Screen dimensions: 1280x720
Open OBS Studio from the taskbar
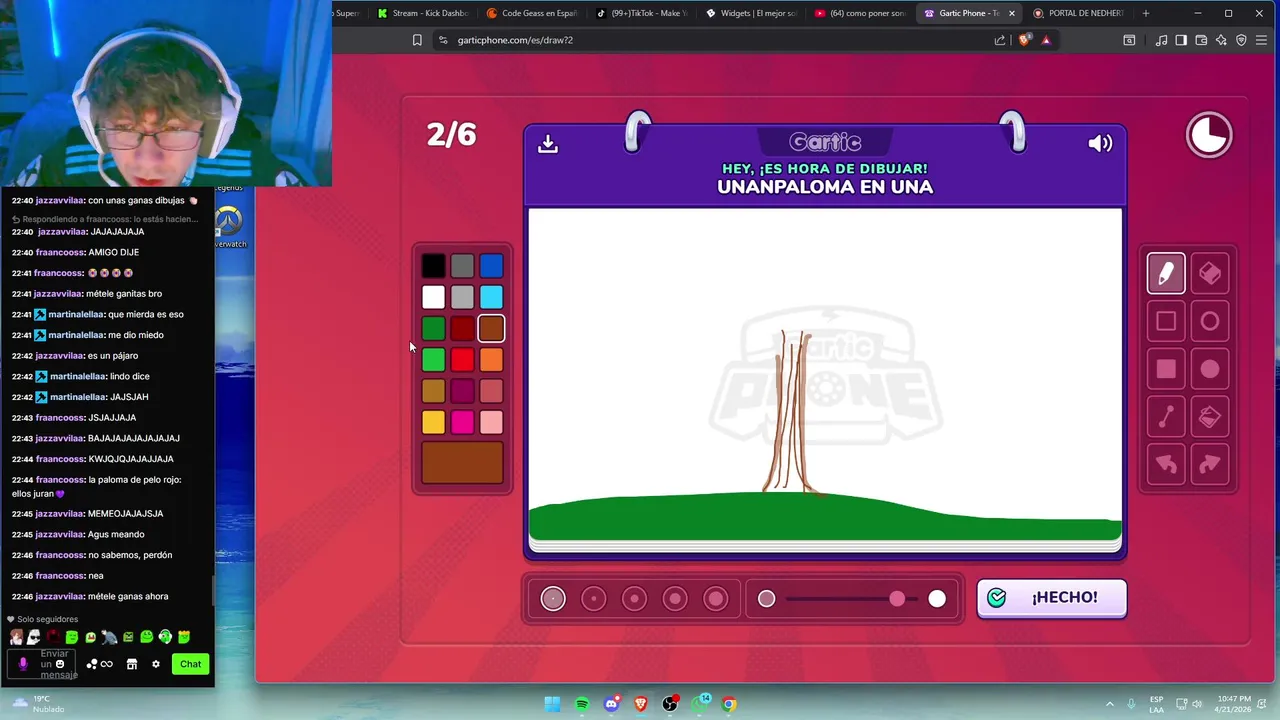(670, 704)
